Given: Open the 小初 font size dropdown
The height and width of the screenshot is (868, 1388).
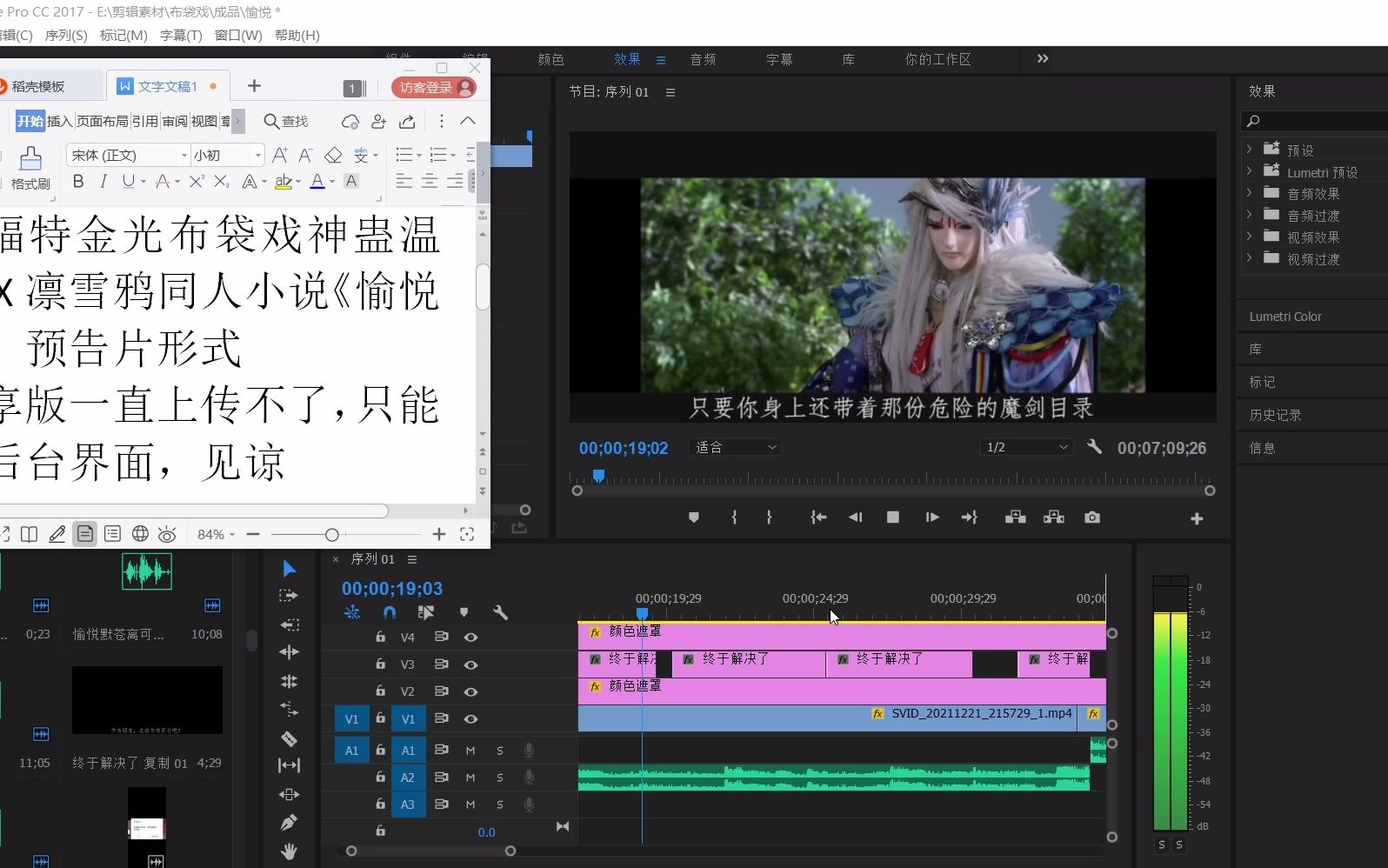Looking at the screenshot, I should [258, 155].
